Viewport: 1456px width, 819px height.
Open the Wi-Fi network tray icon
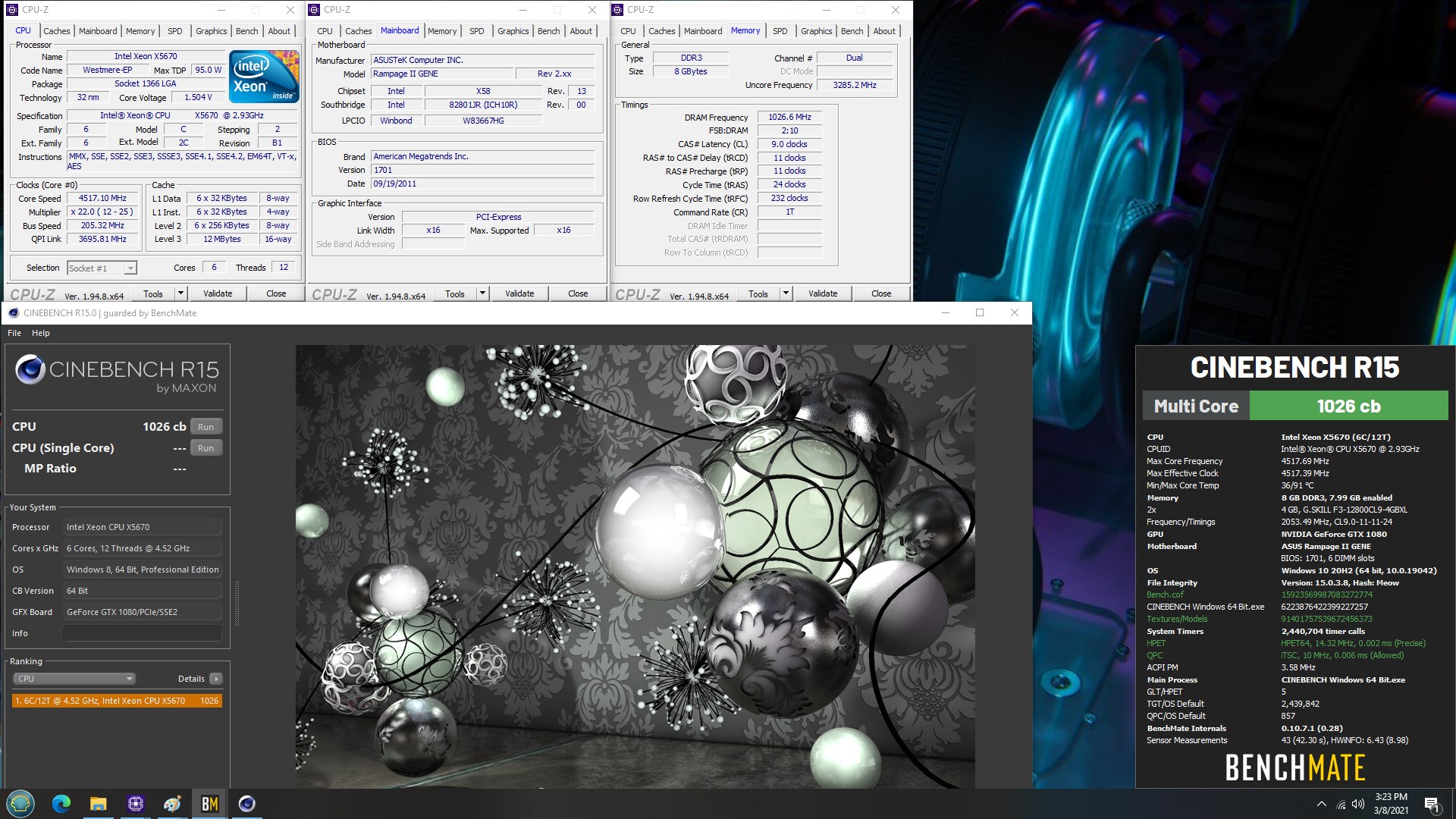1341,805
